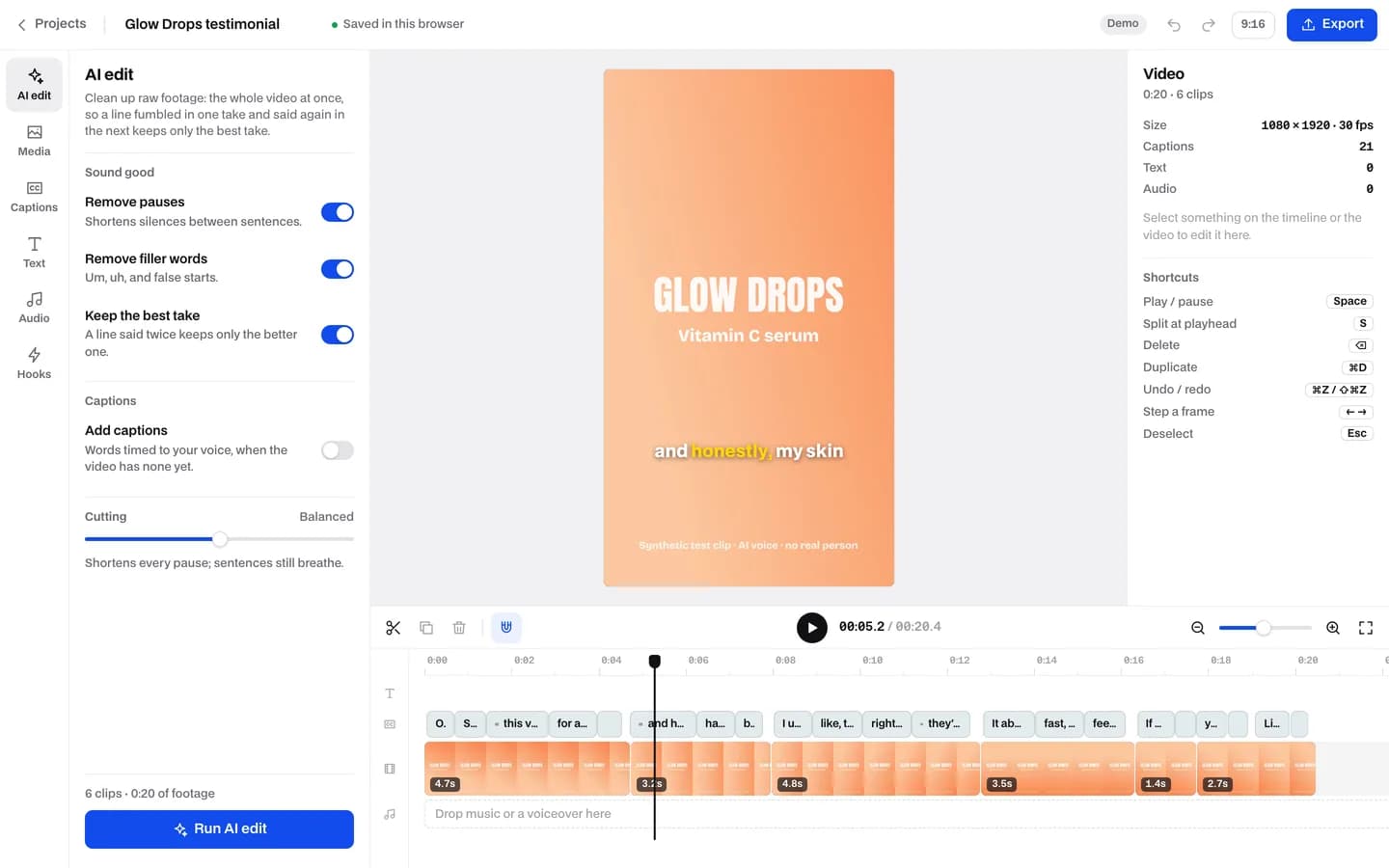
Task: Play the video preview
Action: point(812,628)
